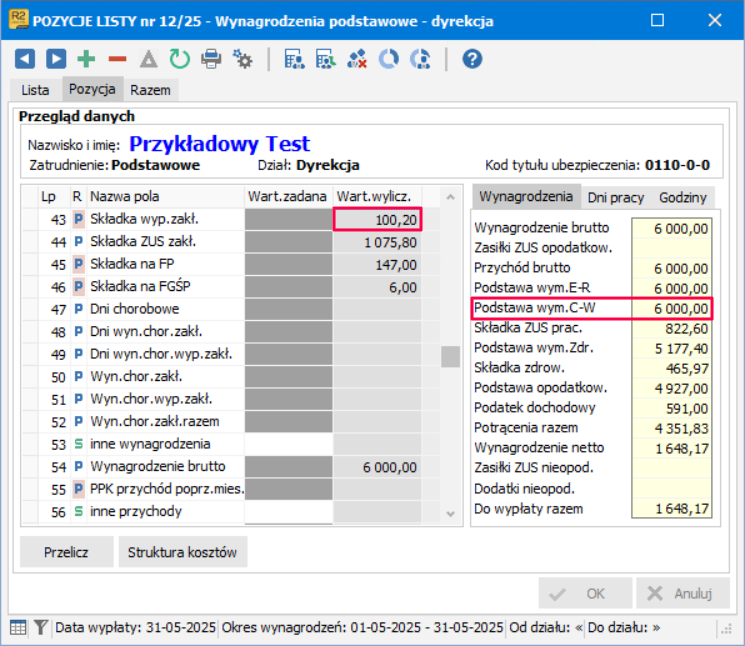Refresh data with green circular arrow
This screenshot has width=745, height=646.
tap(180, 59)
